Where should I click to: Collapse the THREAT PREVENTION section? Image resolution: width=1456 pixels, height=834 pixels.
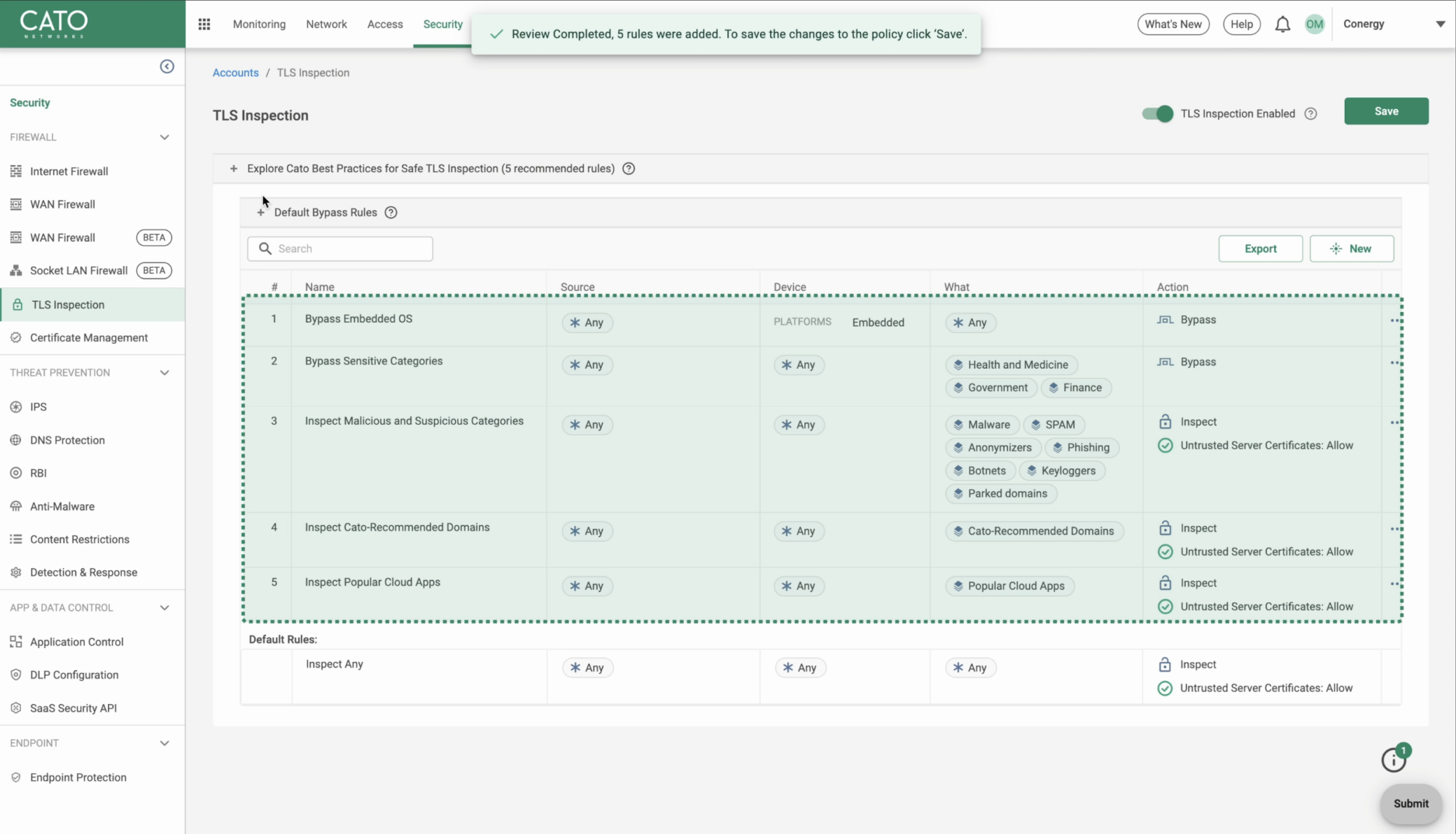pos(164,373)
